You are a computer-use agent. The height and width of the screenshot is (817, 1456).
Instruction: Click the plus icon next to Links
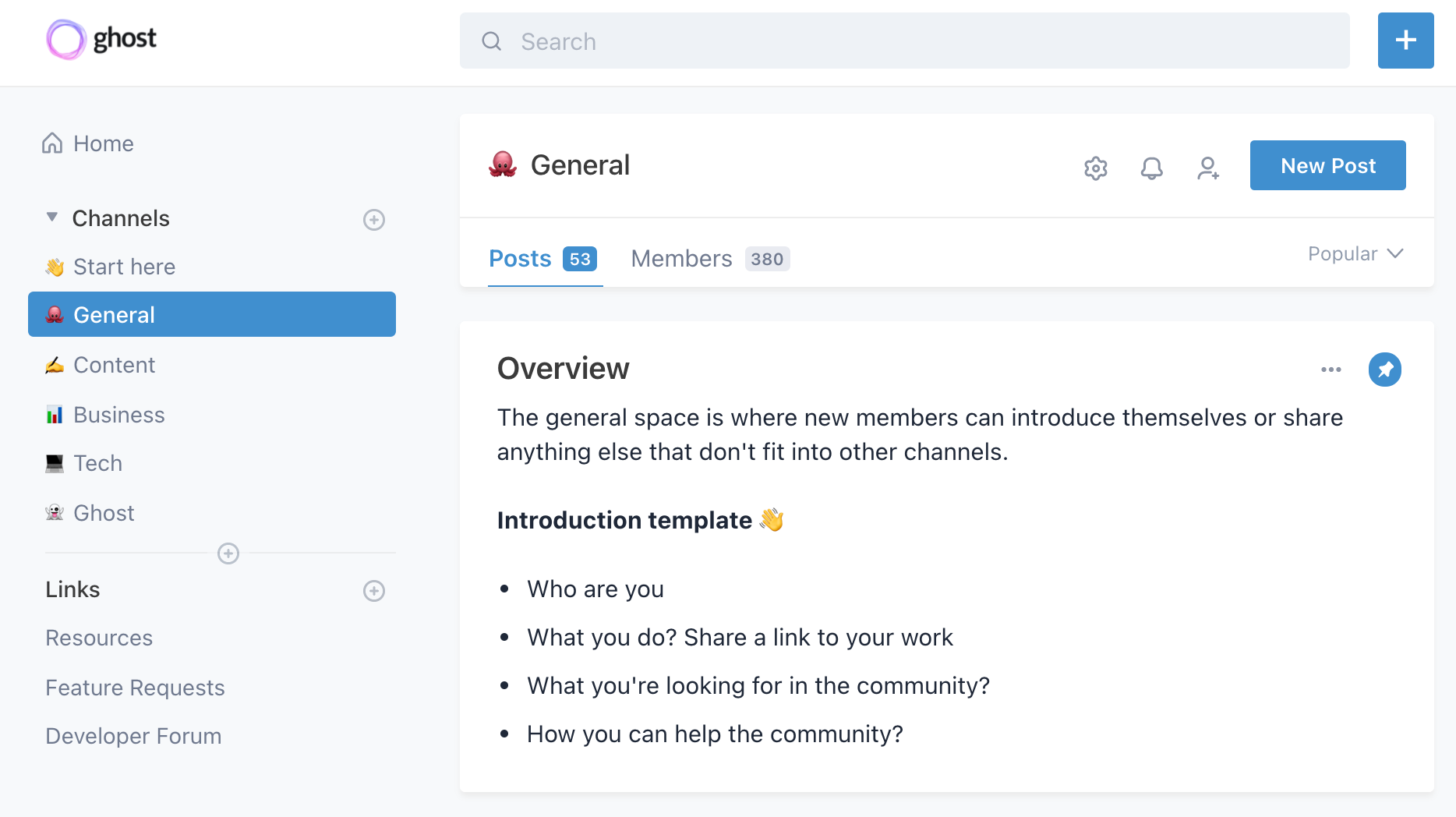pos(374,591)
